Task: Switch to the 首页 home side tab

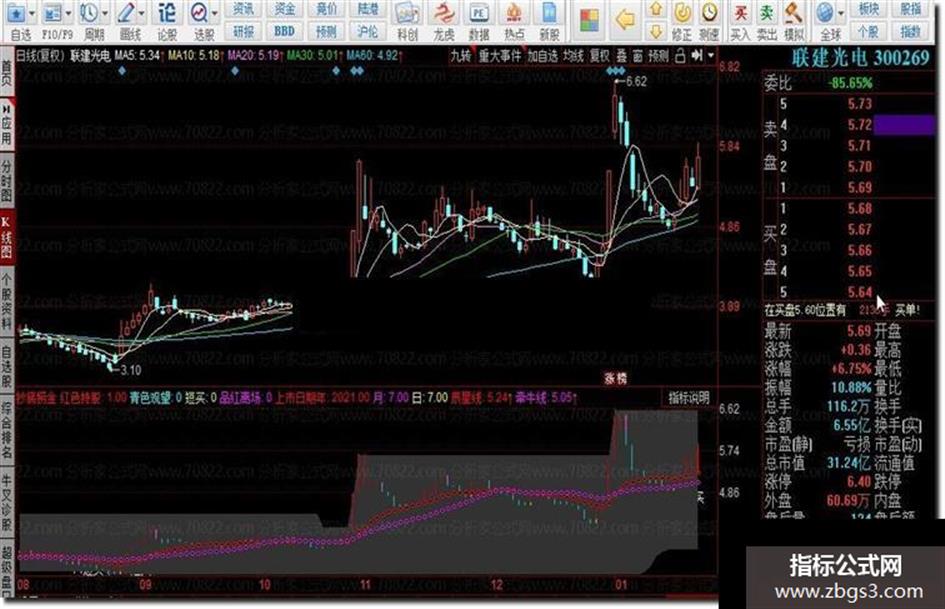Action: [x=7, y=74]
